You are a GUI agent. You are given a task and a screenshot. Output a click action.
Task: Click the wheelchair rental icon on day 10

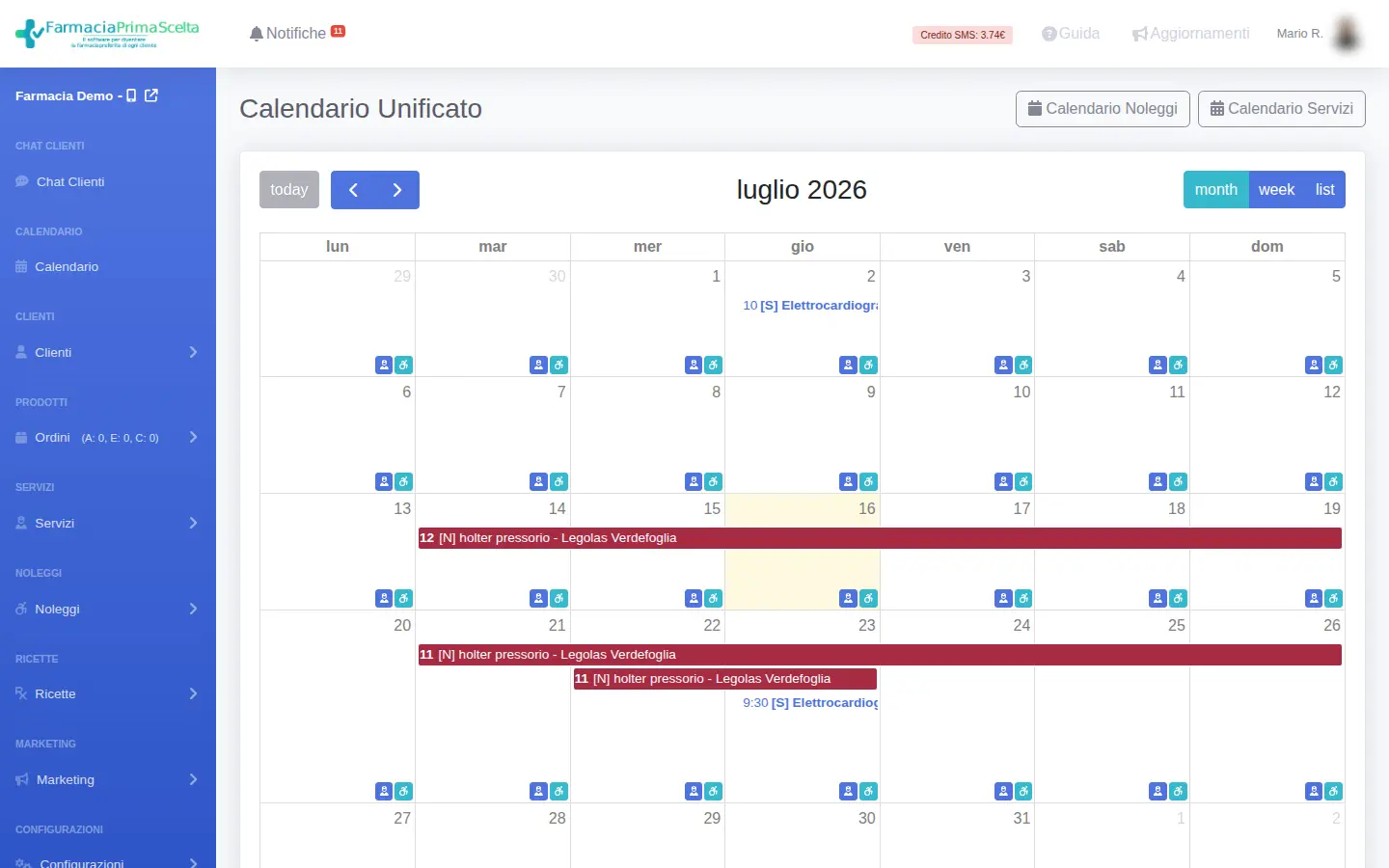[x=1023, y=481]
